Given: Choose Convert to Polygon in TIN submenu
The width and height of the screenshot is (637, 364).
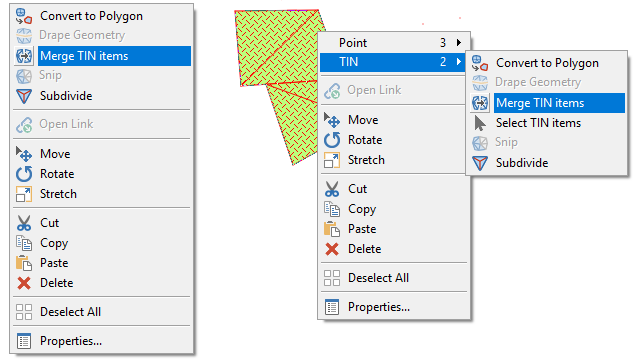Looking at the screenshot, I should pyautogui.click(x=547, y=63).
